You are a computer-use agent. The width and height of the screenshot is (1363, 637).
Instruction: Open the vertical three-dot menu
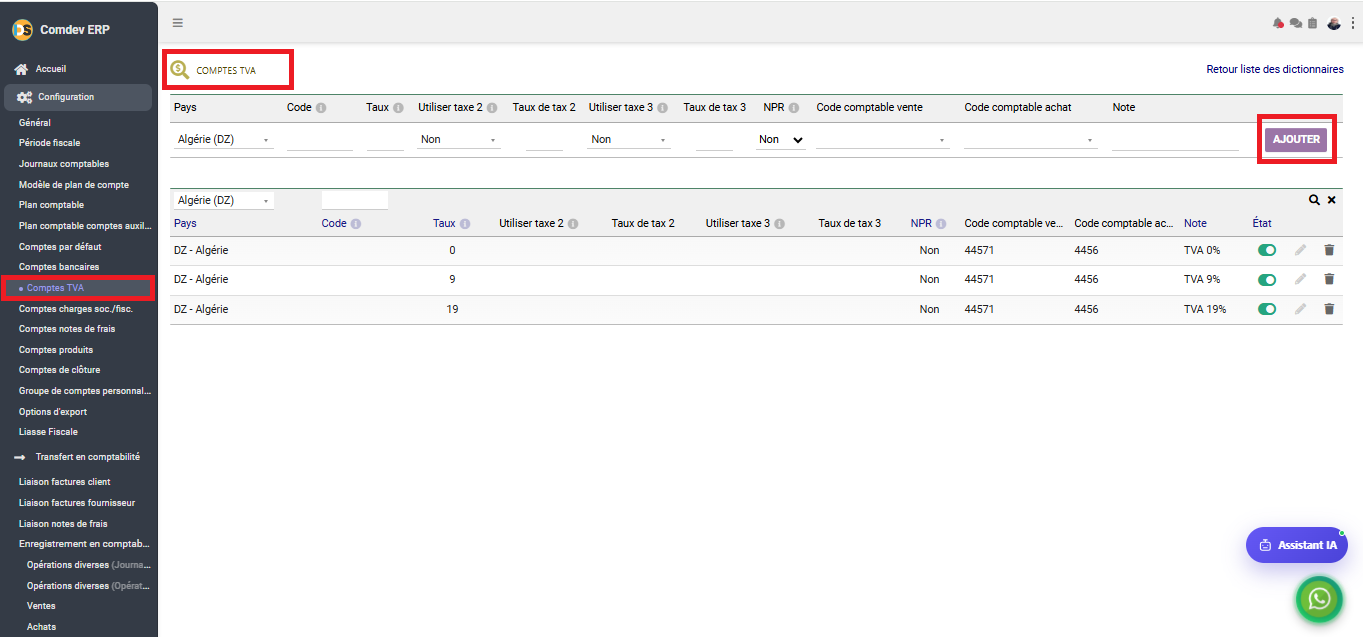tap(1353, 23)
